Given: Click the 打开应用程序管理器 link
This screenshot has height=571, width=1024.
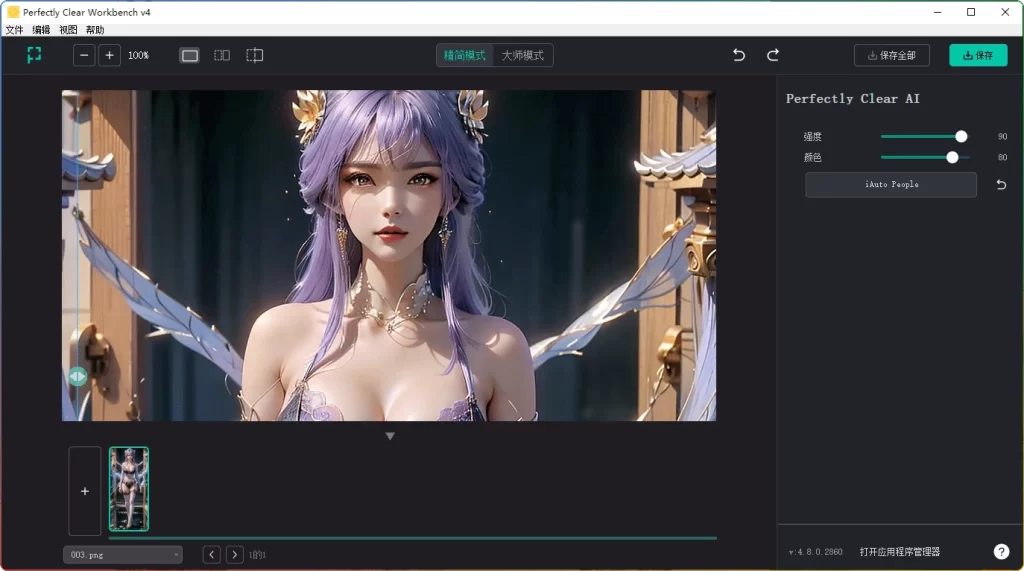Looking at the screenshot, I should coord(899,552).
